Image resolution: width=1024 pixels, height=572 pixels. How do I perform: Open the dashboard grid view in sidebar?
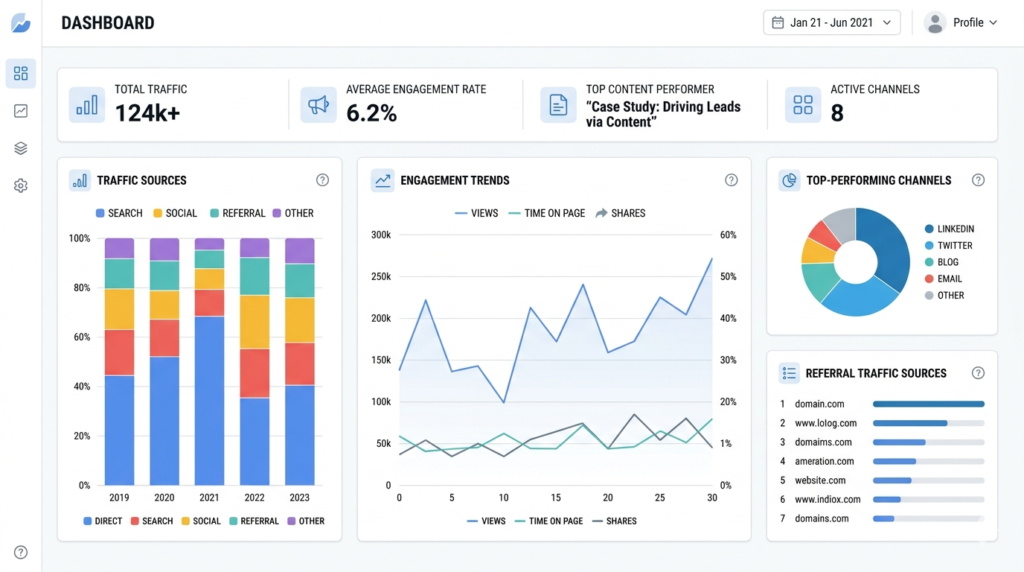tap(20, 73)
